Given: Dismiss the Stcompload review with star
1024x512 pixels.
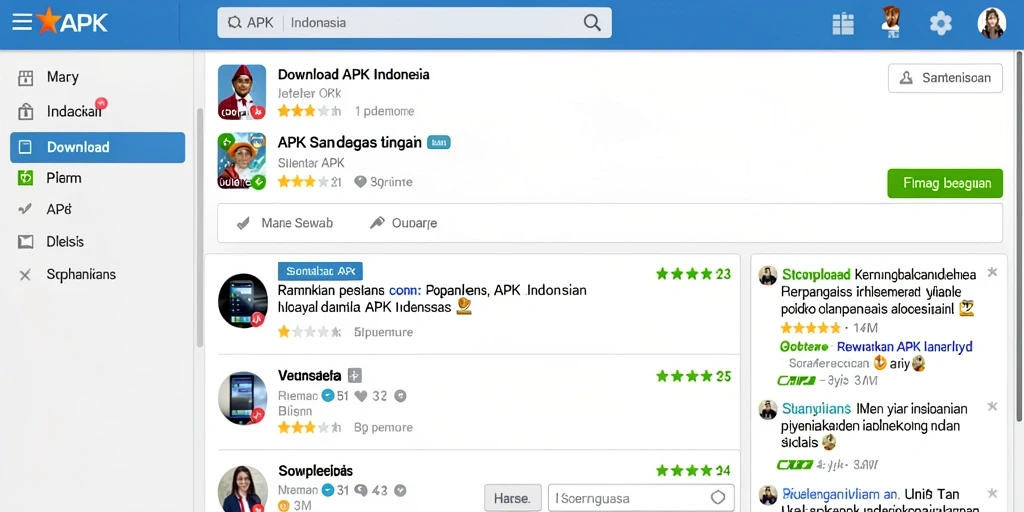Looking at the screenshot, I should tap(992, 272).
